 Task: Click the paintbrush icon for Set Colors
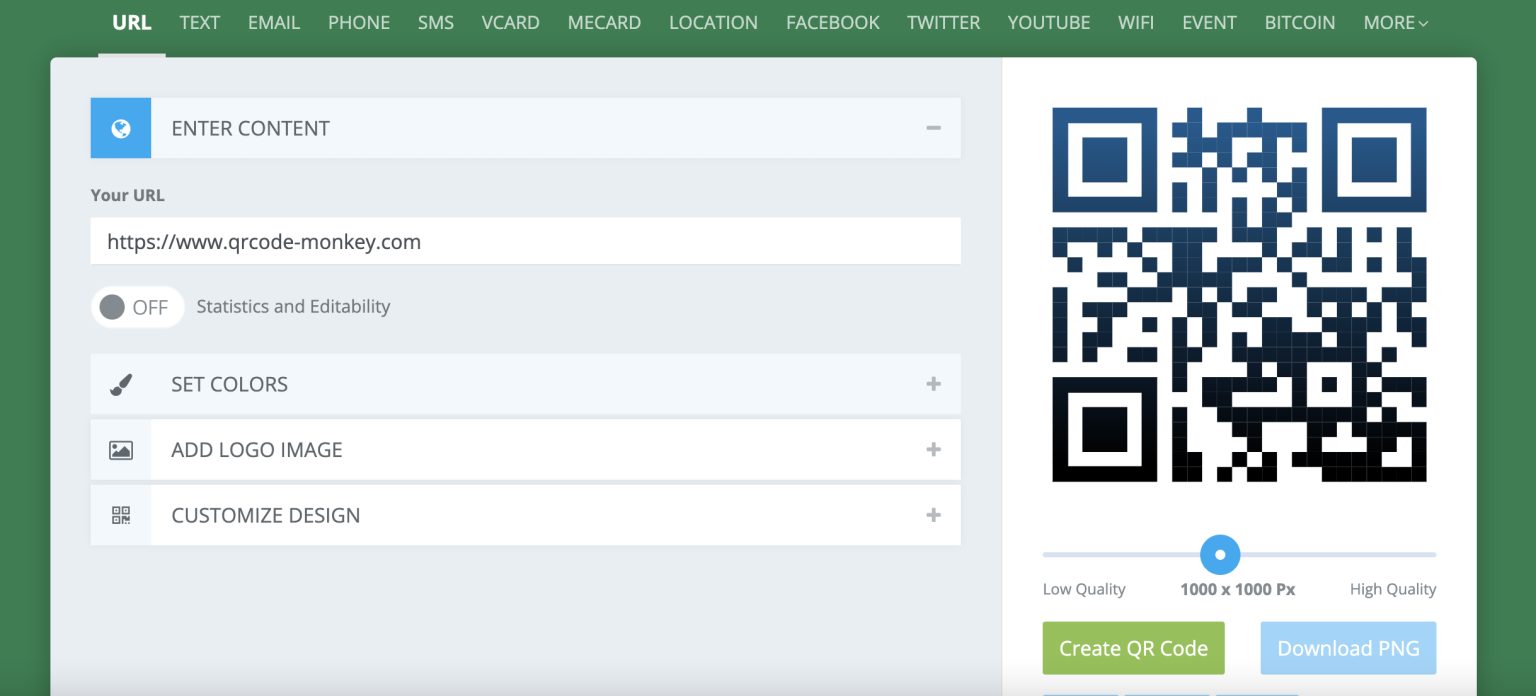pos(121,384)
